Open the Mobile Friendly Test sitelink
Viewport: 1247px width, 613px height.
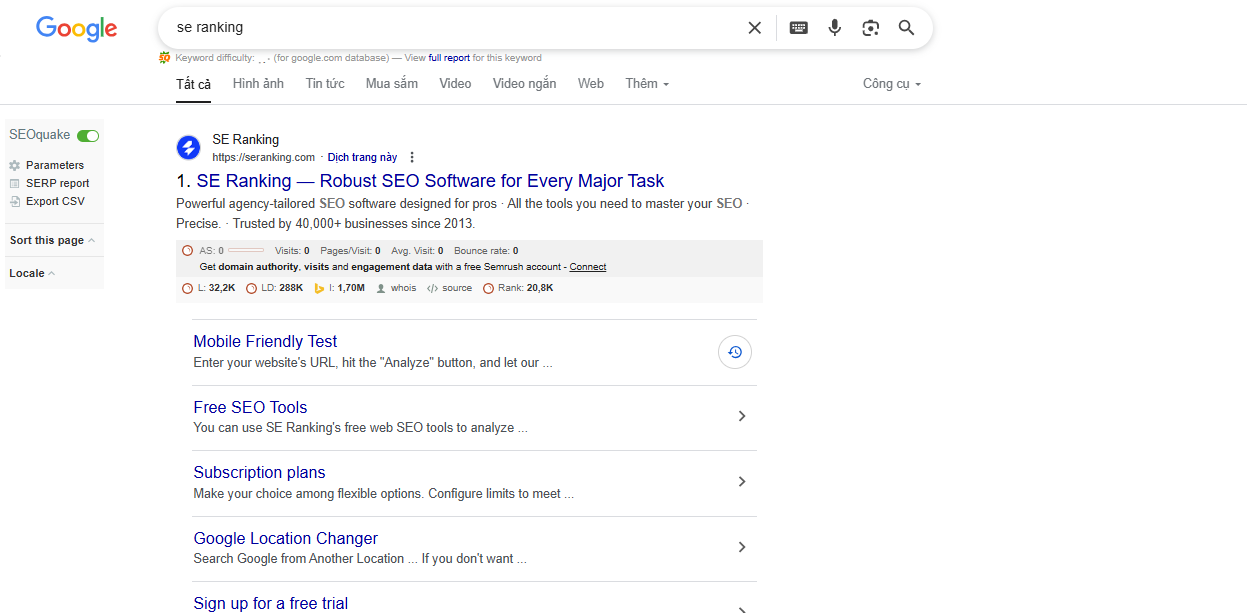(x=265, y=341)
